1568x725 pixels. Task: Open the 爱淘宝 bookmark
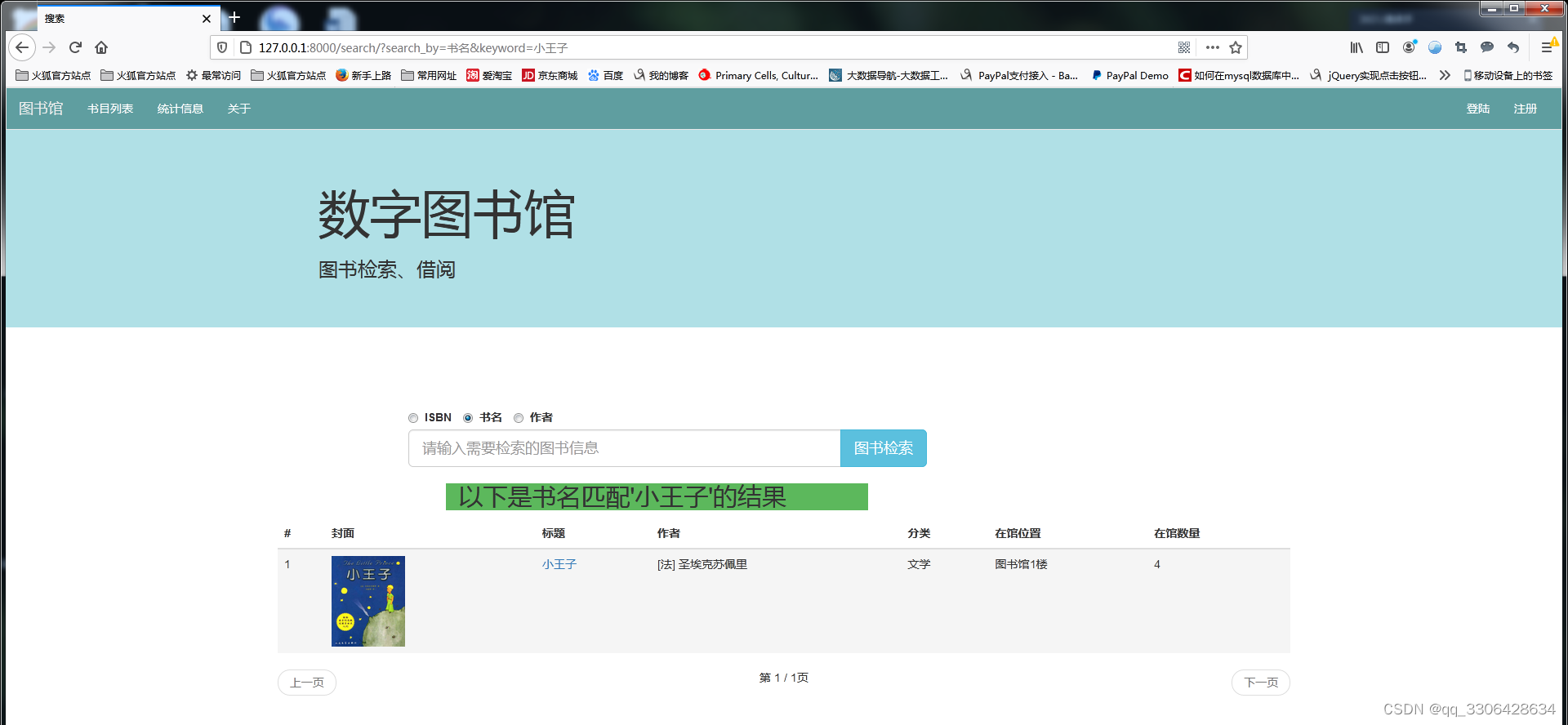coord(489,75)
